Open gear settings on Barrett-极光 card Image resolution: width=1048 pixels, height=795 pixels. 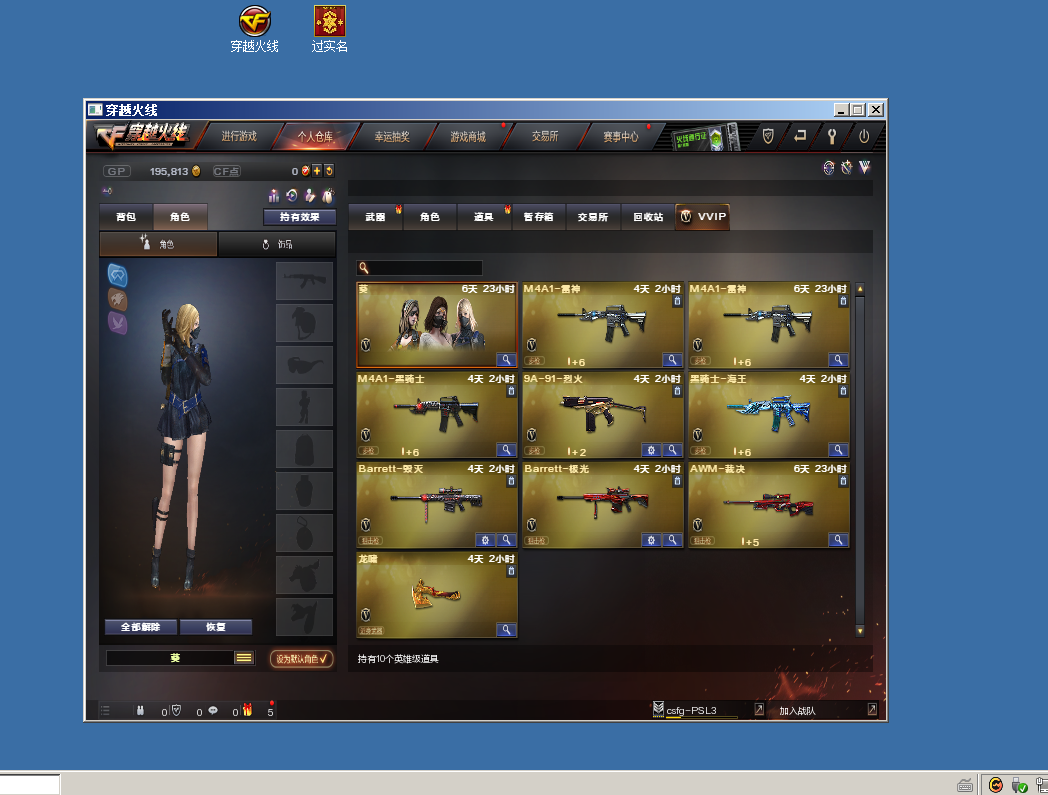click(x=651, y=540)
